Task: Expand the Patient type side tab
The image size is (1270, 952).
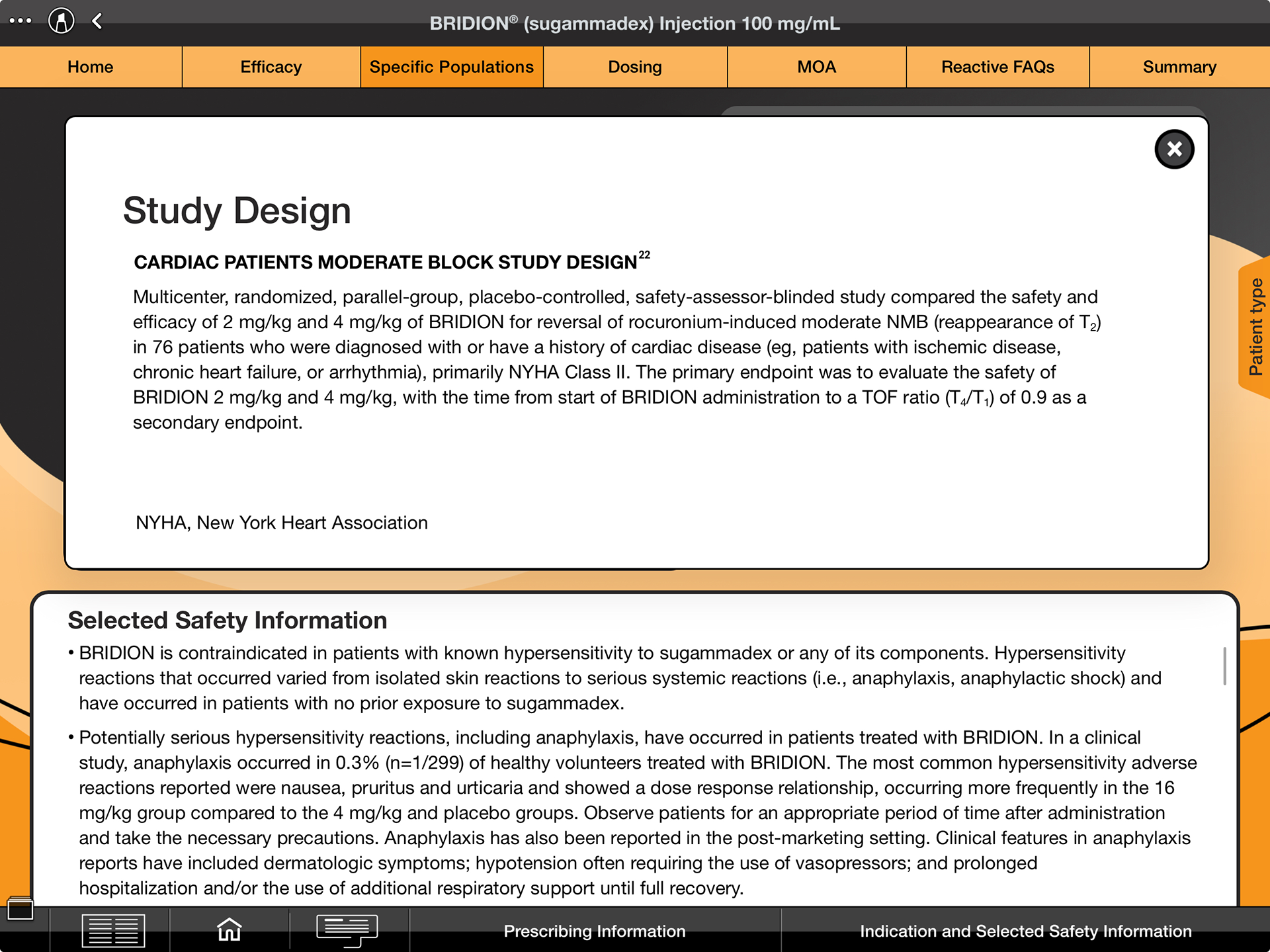Action: pyautogui.click(x=1254, y=327)
